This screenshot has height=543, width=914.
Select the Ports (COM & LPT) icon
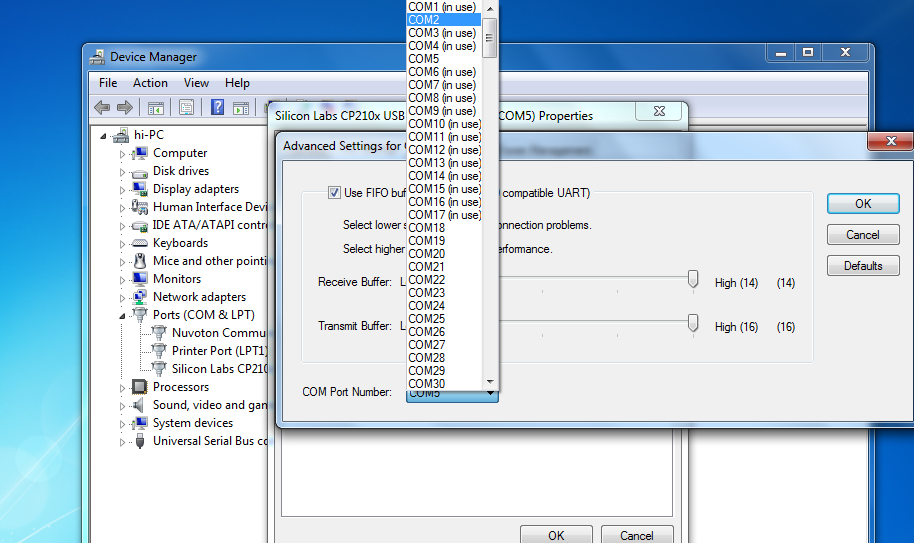[140, 315]
